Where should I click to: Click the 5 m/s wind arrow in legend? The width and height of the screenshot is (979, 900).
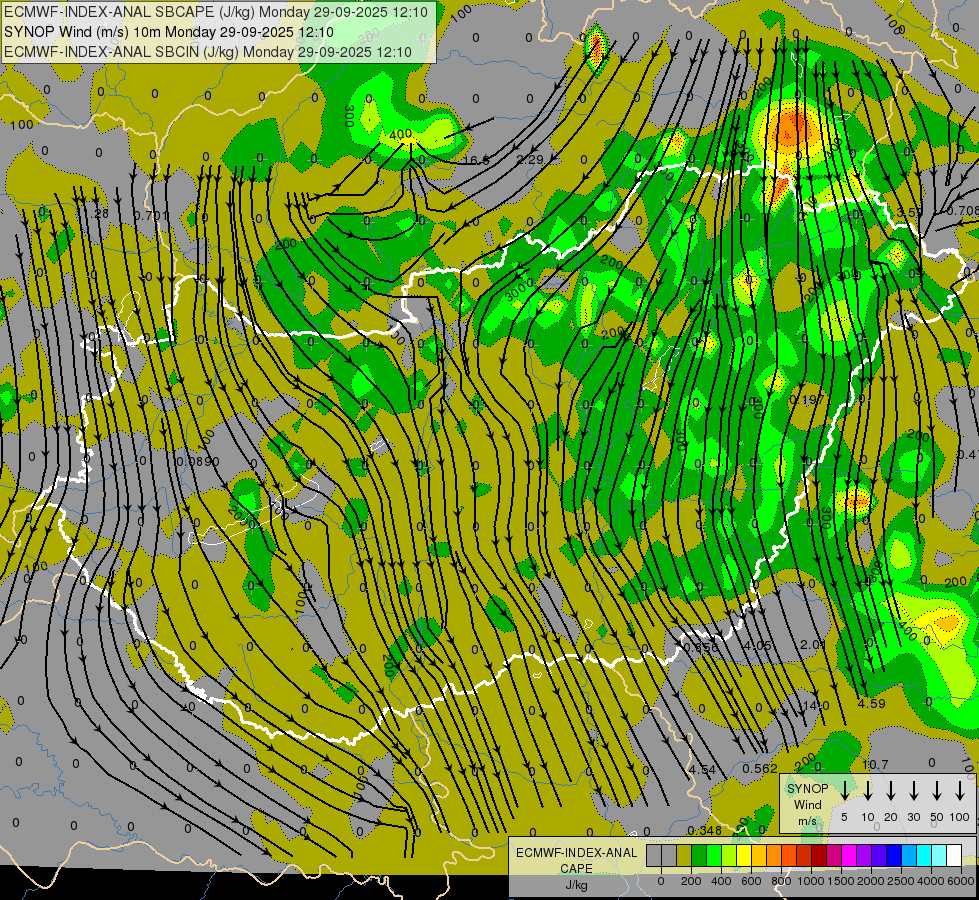pyautogui.click(x=845, y=791)
